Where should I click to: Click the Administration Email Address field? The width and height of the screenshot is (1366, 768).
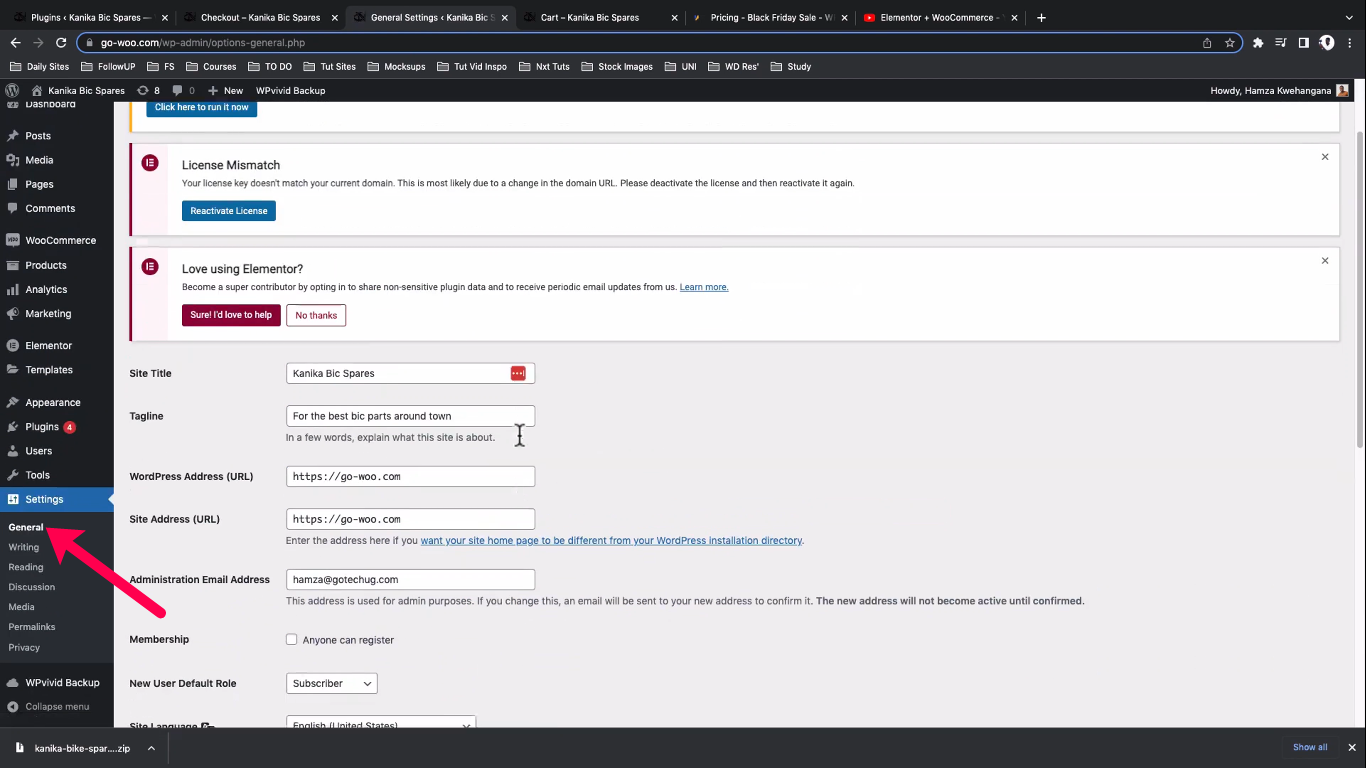tap(410, 580)
